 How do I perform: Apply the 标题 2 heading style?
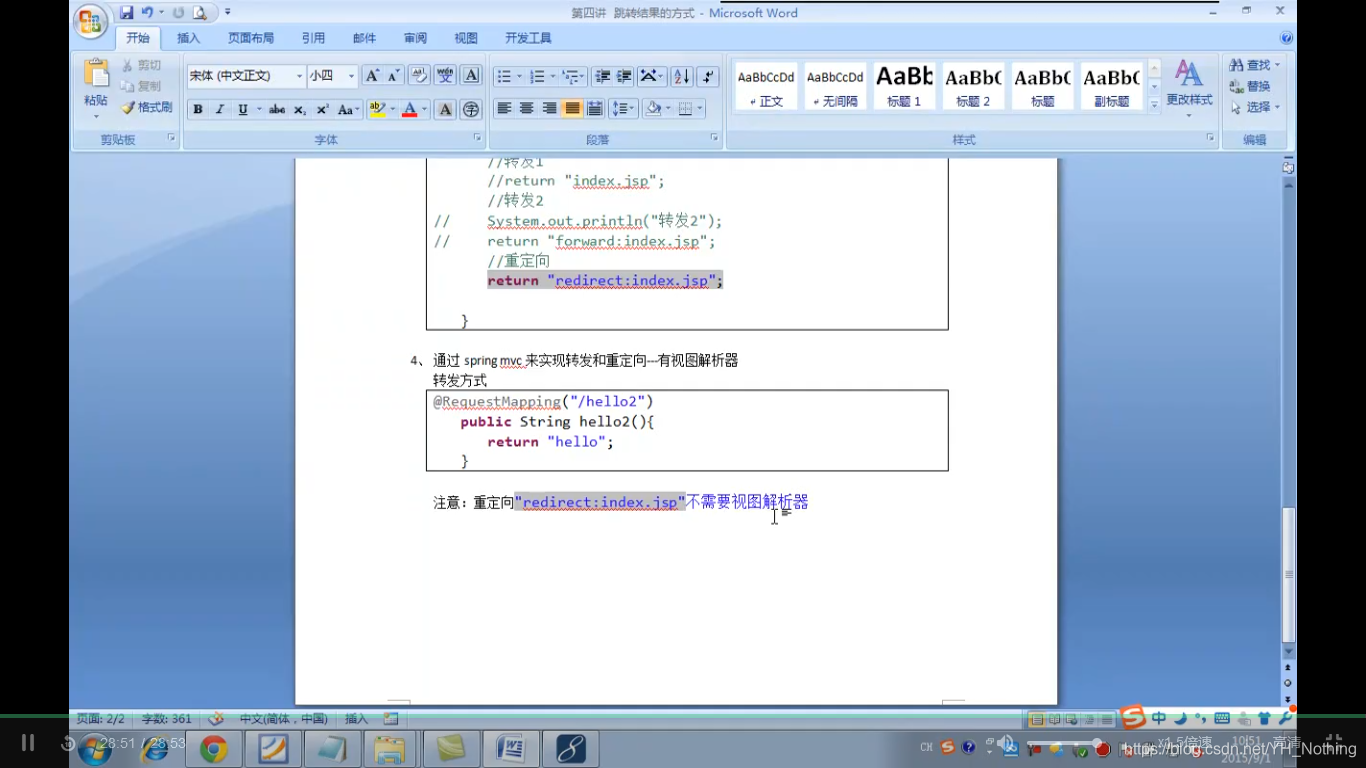point(973,86)
